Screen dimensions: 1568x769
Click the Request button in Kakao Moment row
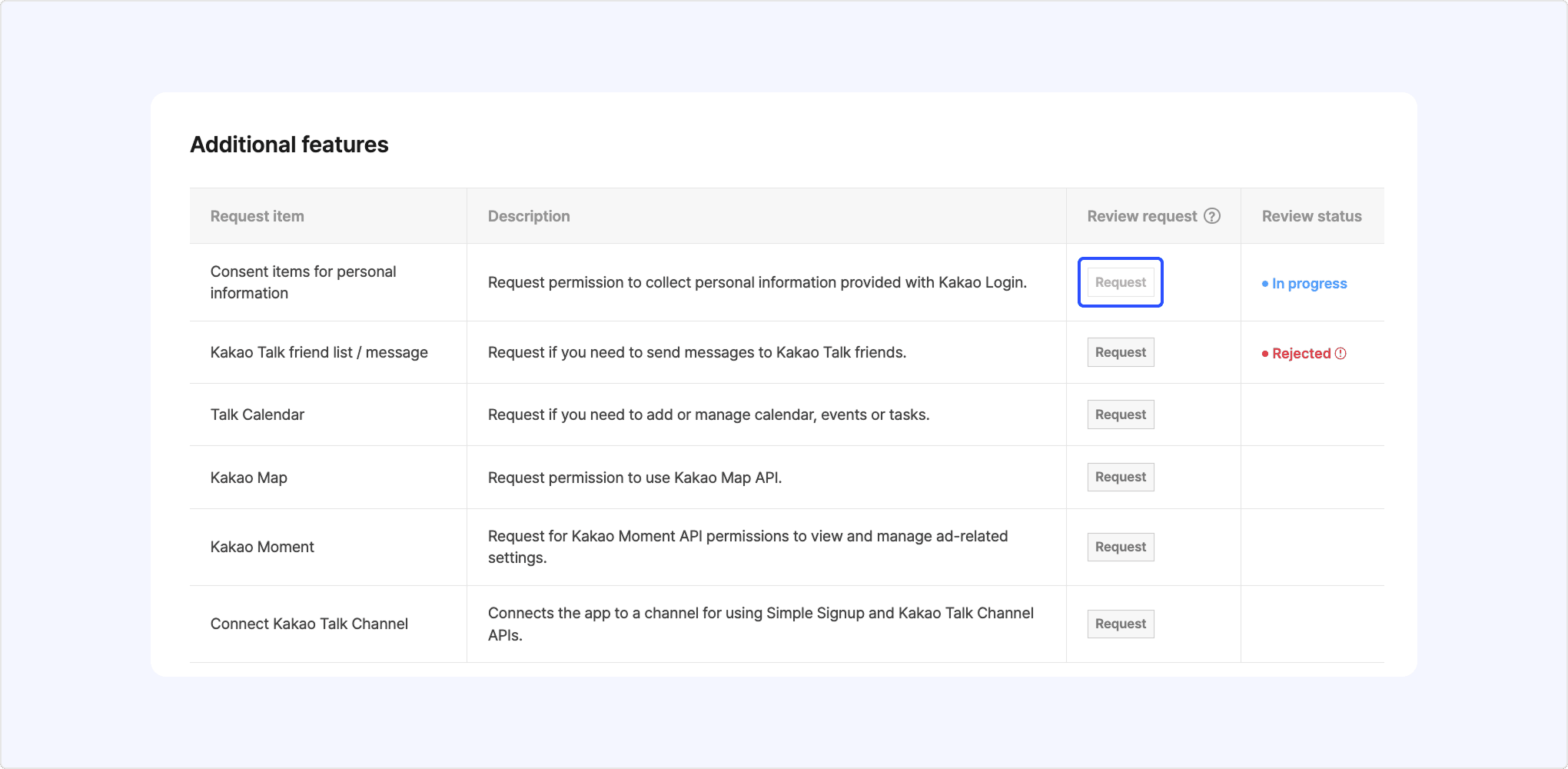click(1121, 547)
